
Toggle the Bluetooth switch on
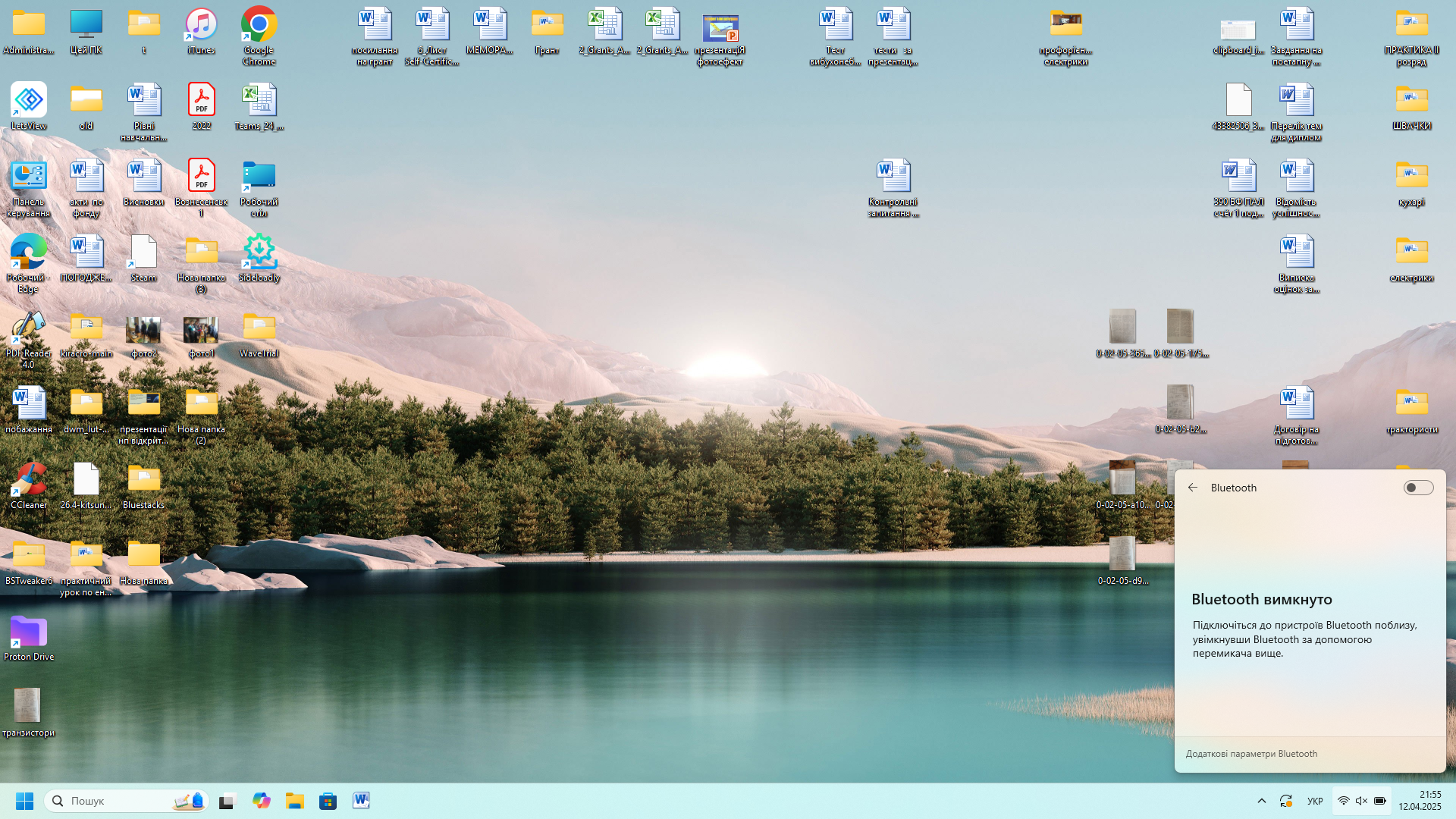click(1417, 488)
